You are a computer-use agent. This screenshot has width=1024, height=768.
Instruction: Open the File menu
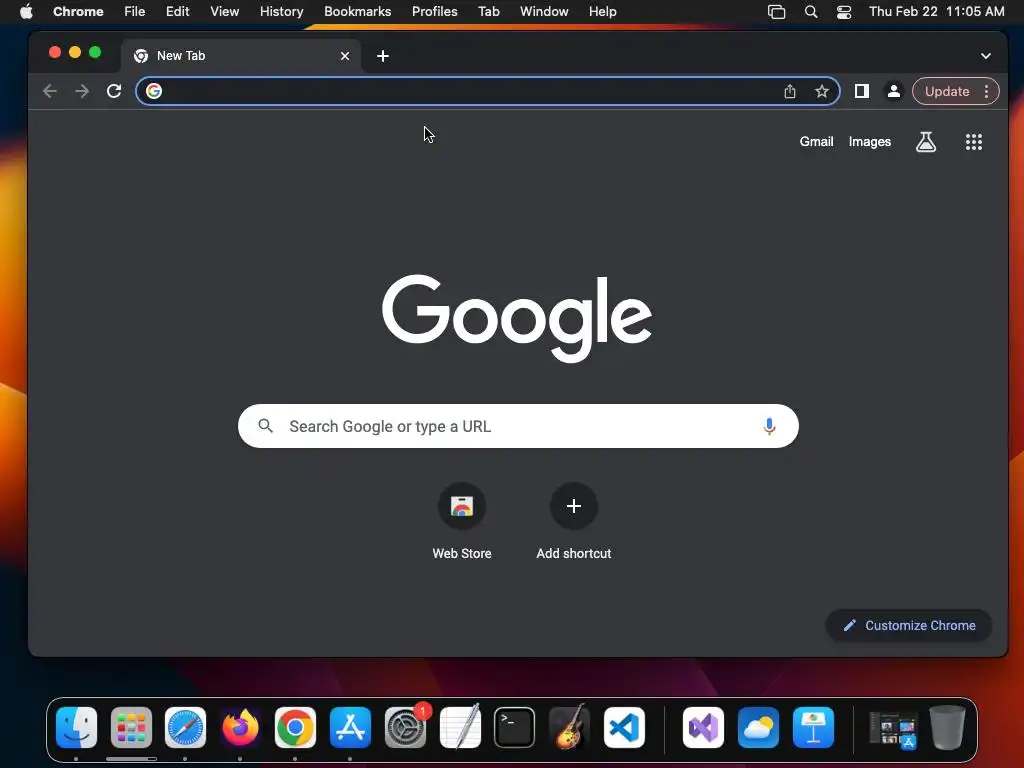pos(135,11)
